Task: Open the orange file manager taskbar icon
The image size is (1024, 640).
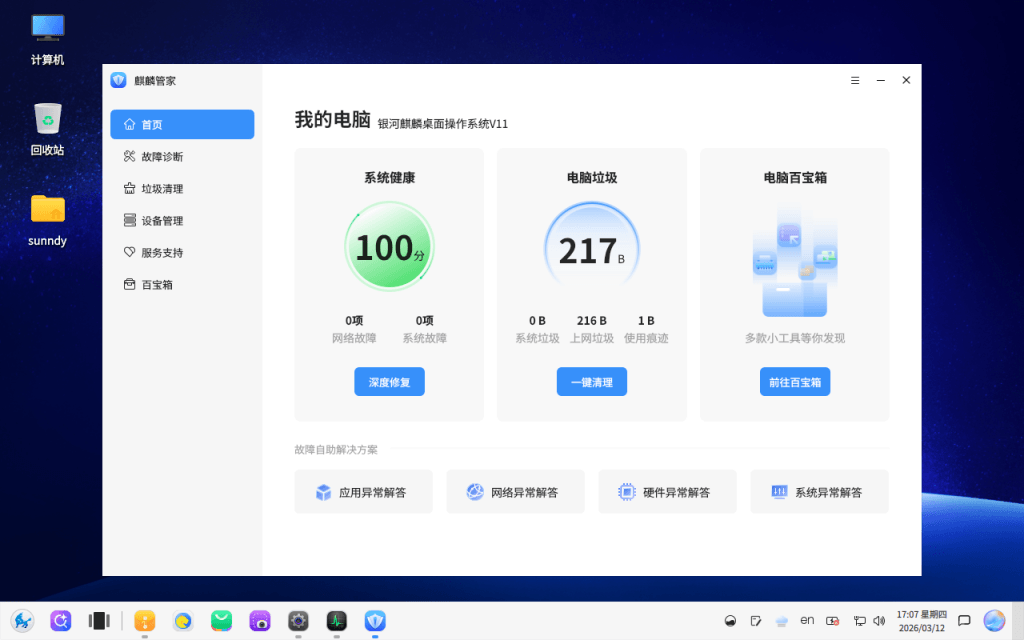Action: click(x=144, y=620)
